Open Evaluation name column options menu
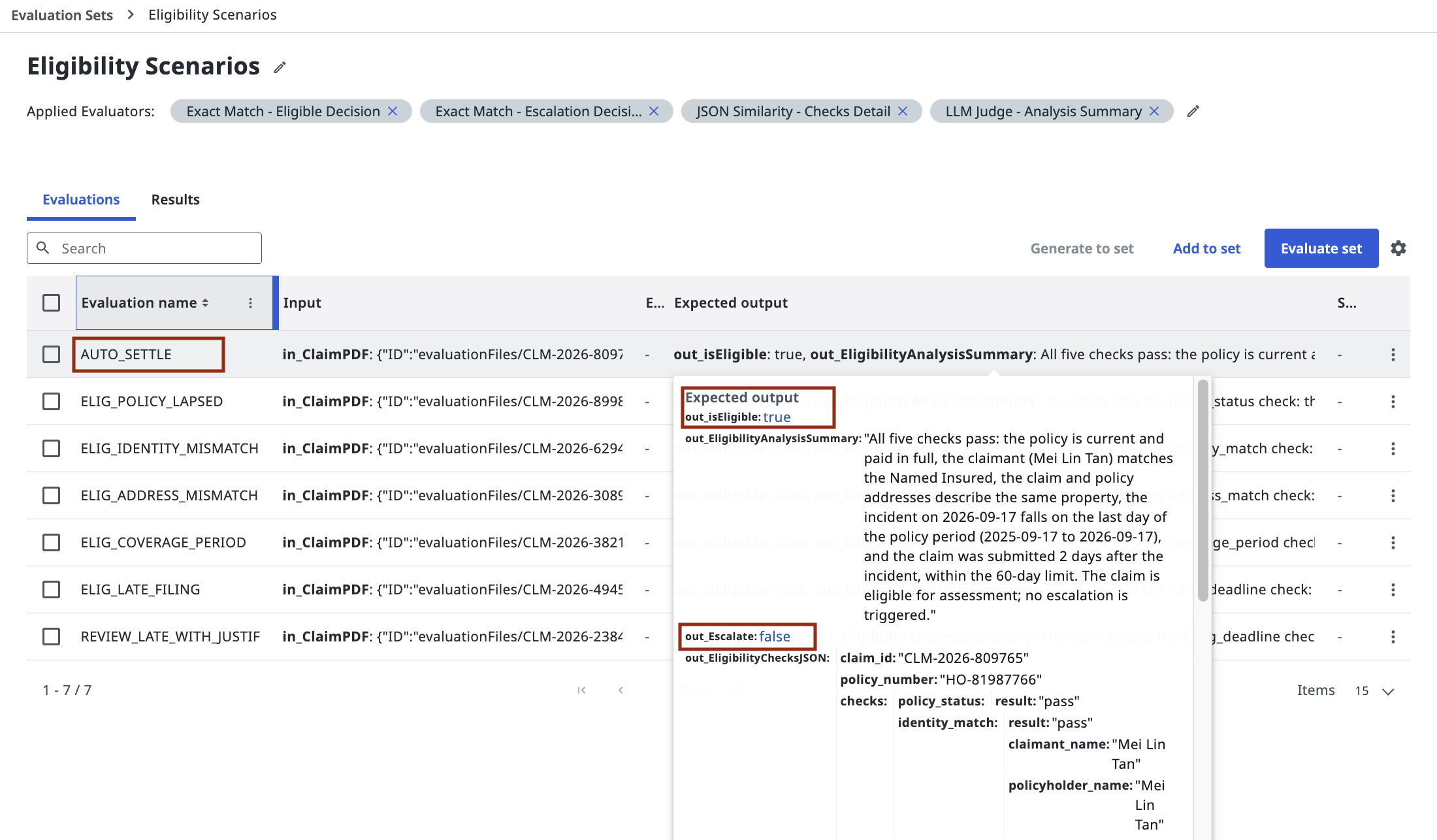Viewport: 1437px width, 840px height. click(x=250, y=303)
